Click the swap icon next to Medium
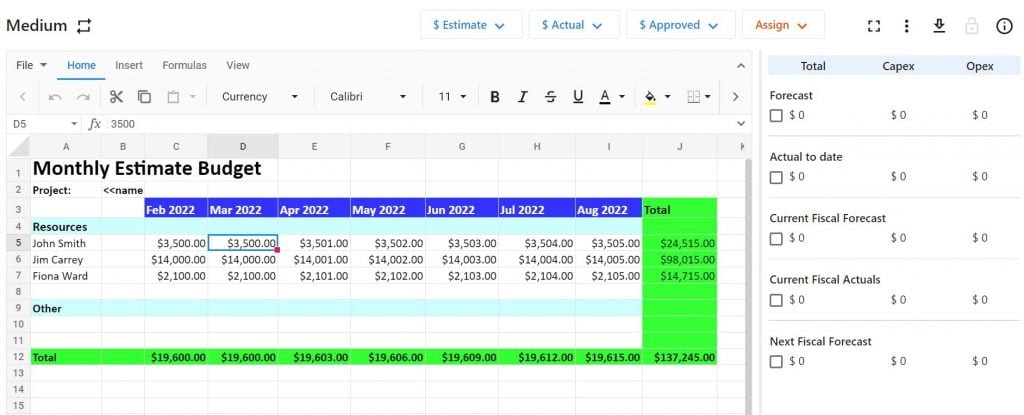1024x415 pixels. click(x=84, y=26)
